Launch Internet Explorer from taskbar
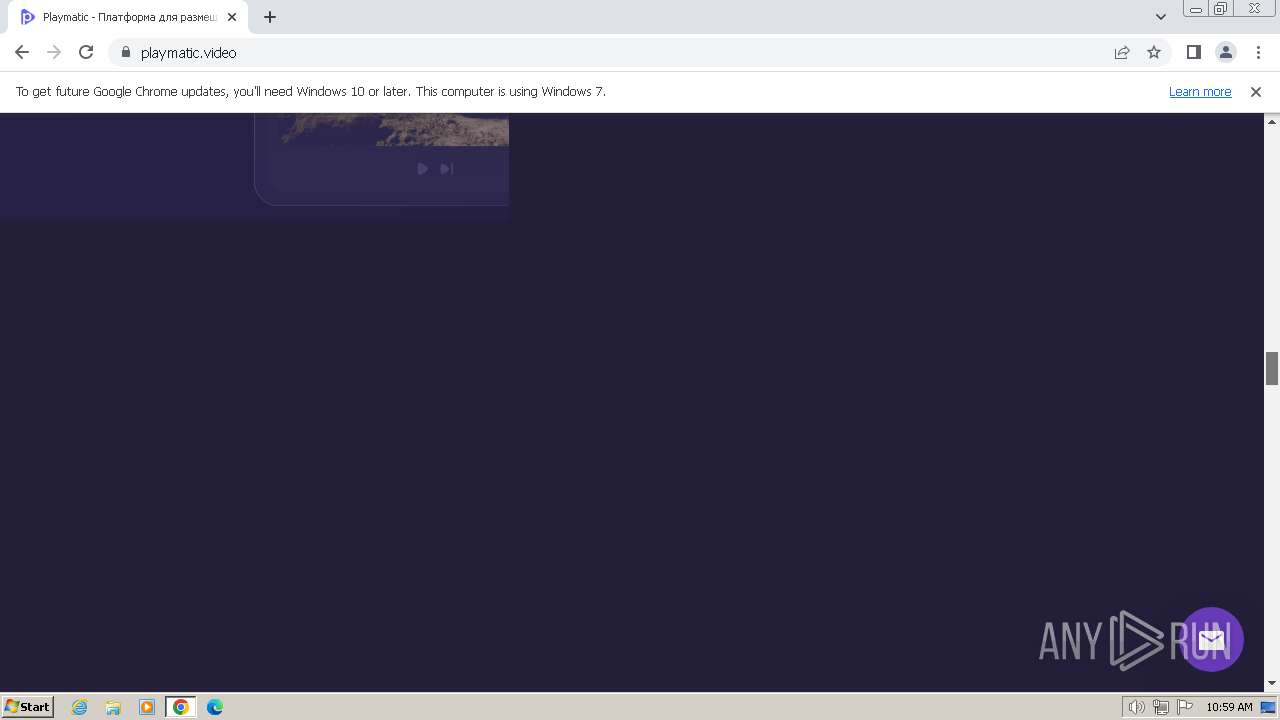 coord(80,707)
